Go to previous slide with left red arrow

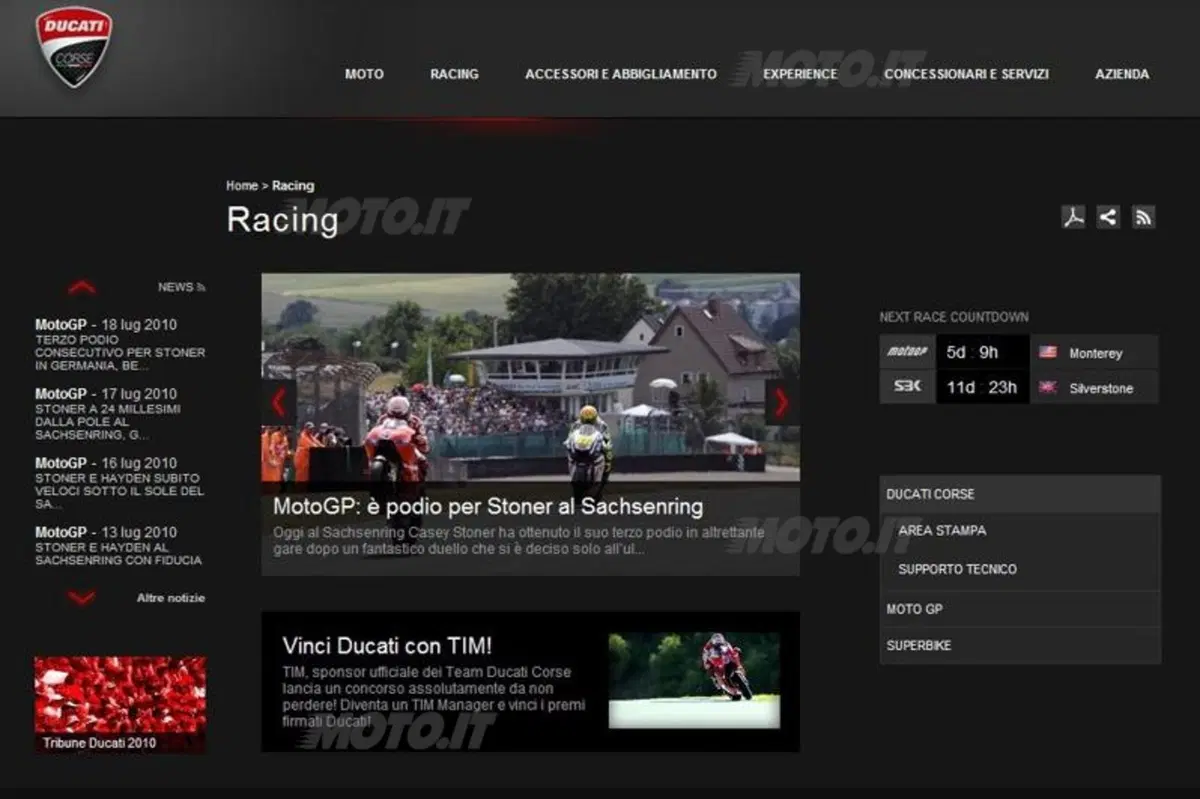[278, 402]
